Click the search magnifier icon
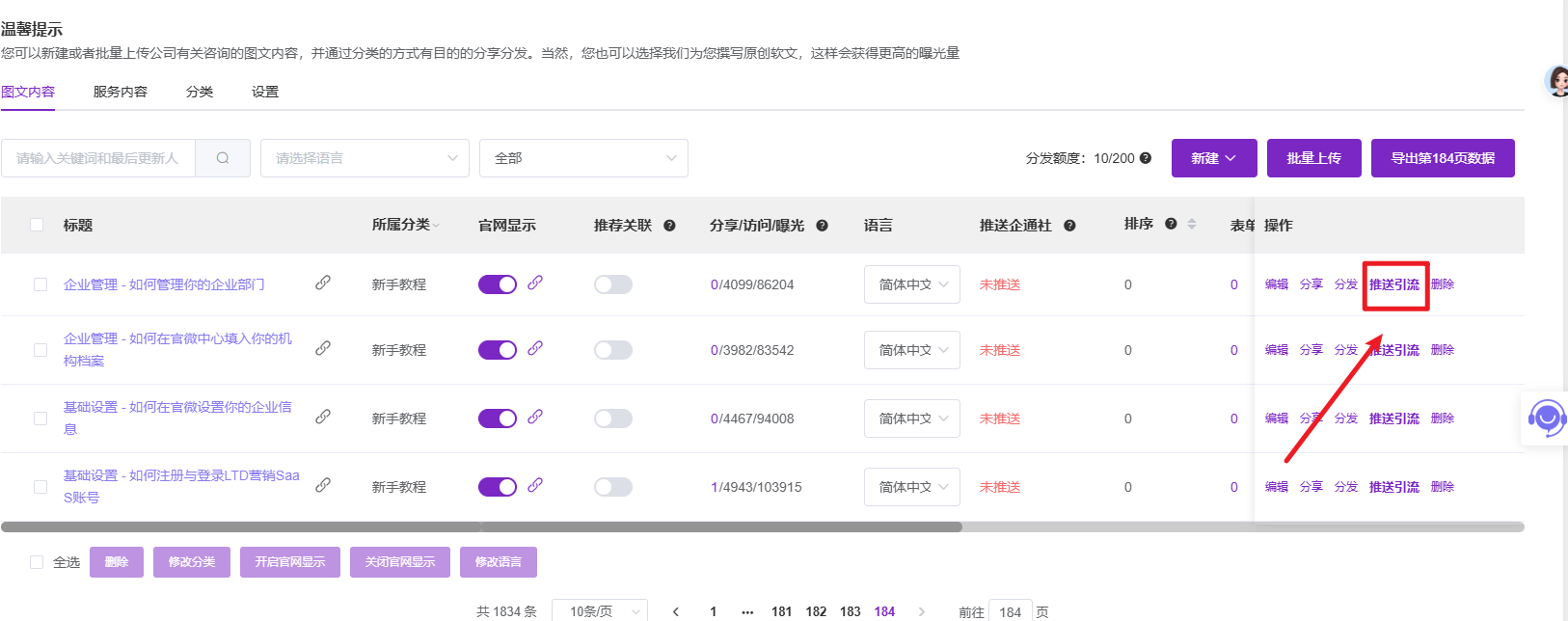The image size is (1568, 621). [x=223, y=158]
